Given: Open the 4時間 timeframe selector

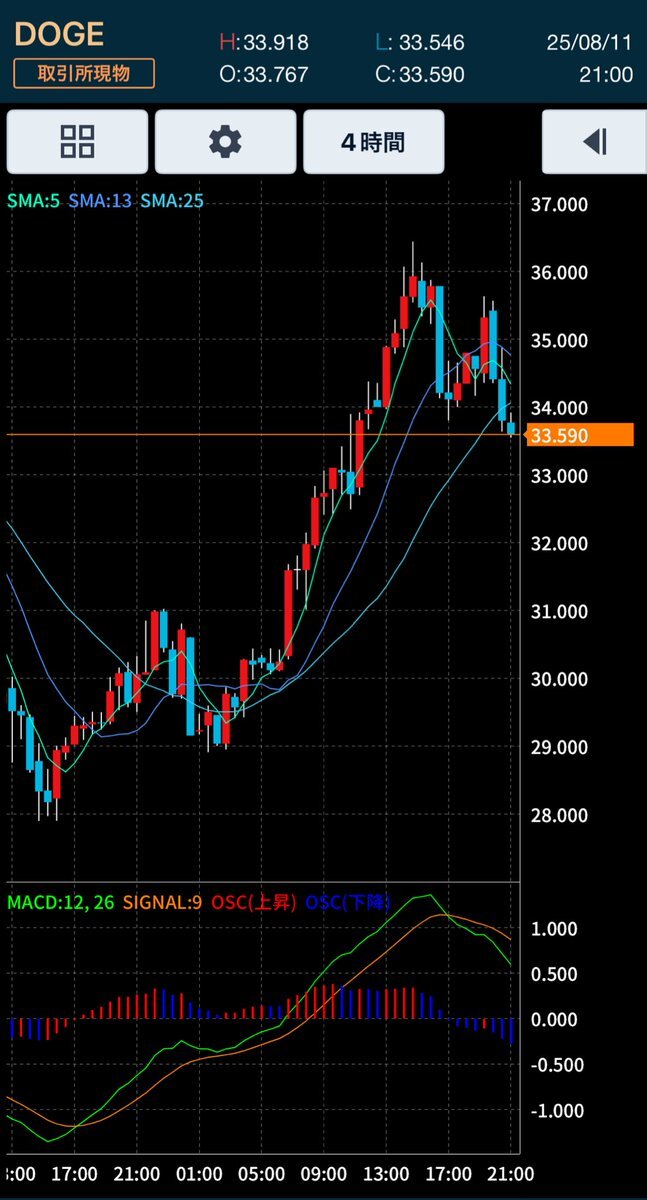Looking at the screenshot, I should (373, 142).
